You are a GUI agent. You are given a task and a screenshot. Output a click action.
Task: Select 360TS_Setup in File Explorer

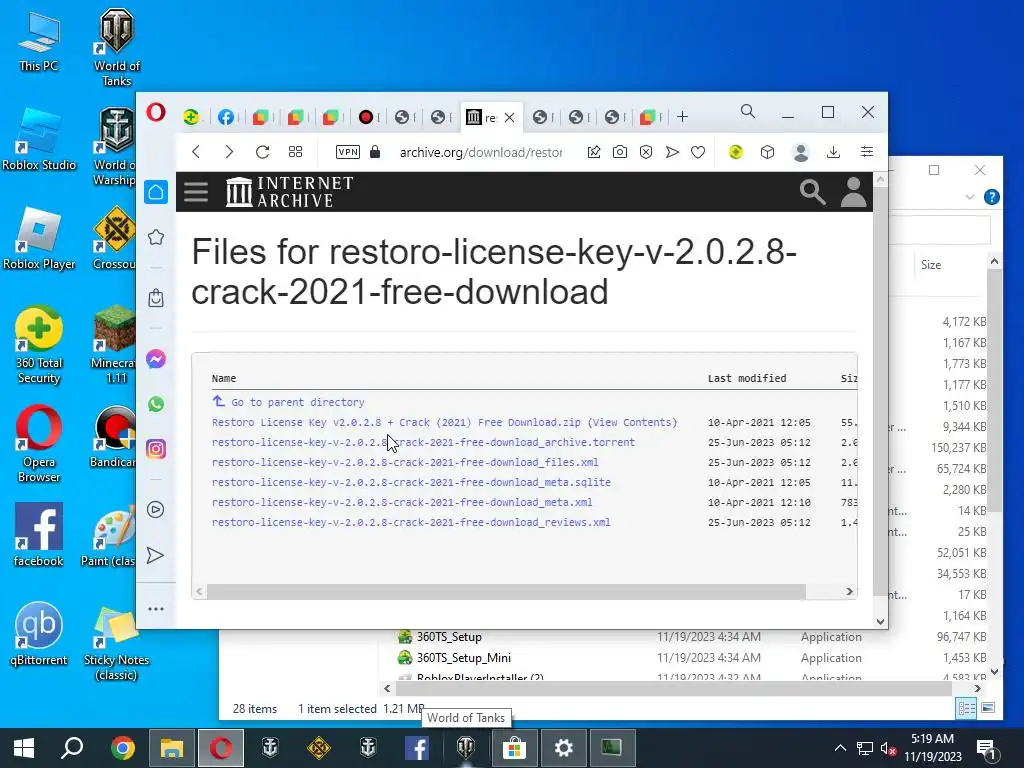(x=449, y=637)
